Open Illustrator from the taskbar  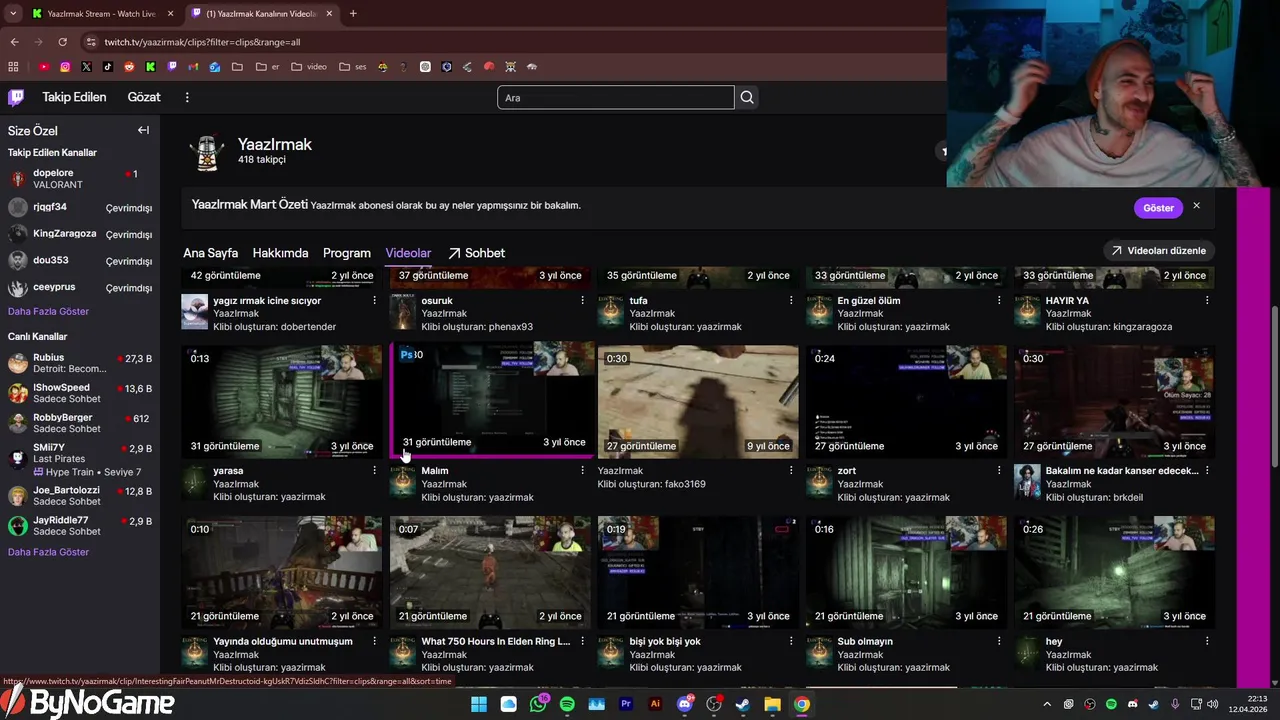tap(655, 704)
